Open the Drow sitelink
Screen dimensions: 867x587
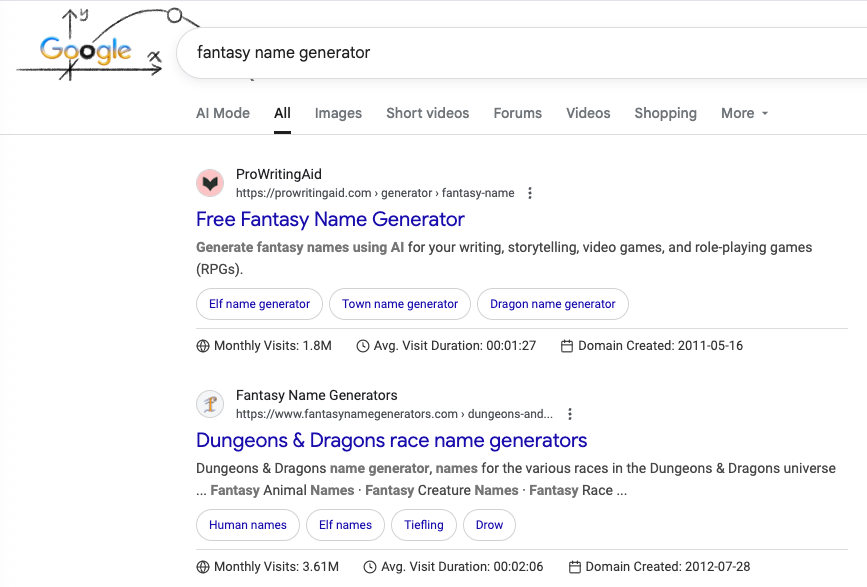pyautogui.click(x=489, y=525)
